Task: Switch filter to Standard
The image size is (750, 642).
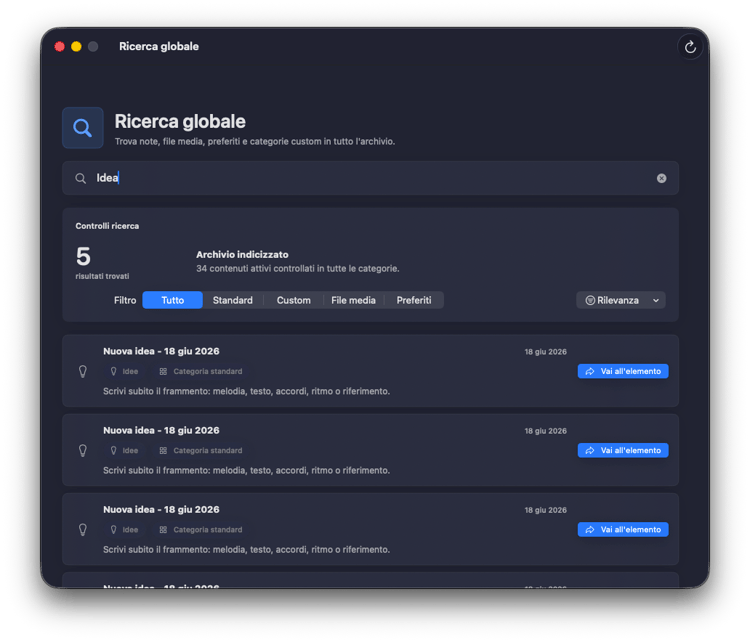Action: click(232, 300)
